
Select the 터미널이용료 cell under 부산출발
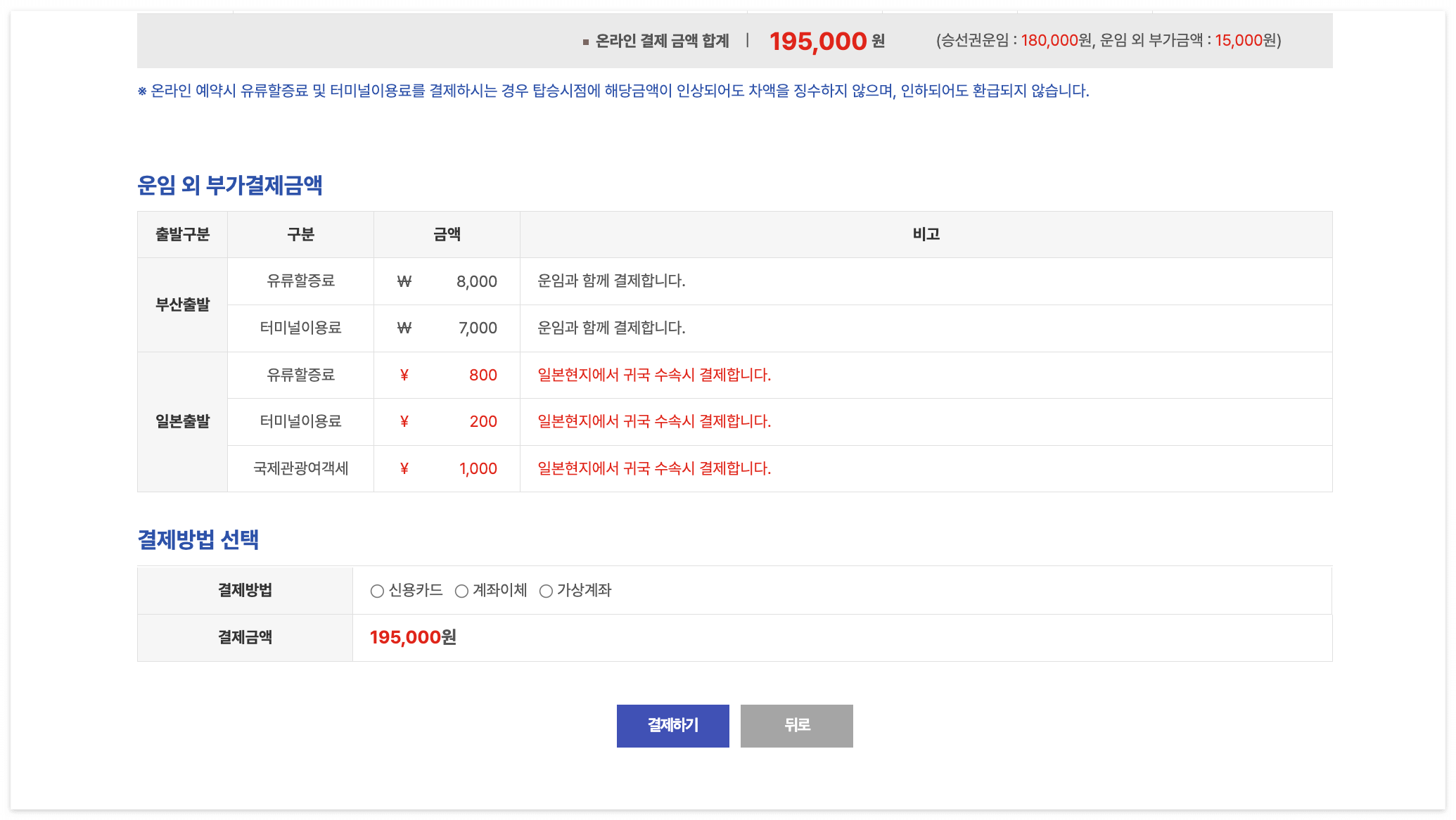300,328
